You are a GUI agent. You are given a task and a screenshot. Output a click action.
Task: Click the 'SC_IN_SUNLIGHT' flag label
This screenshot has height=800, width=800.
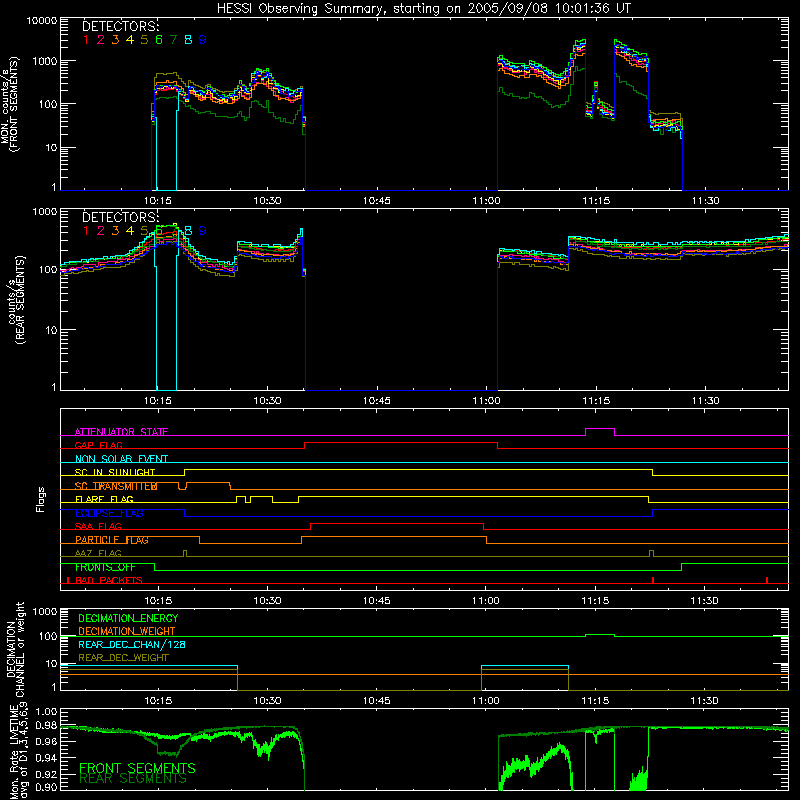115,472
